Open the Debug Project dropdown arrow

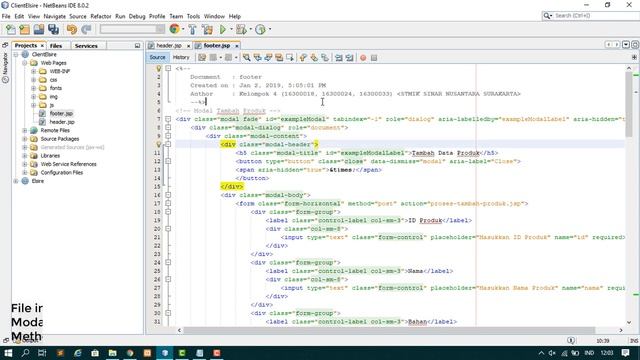point(251,29)
